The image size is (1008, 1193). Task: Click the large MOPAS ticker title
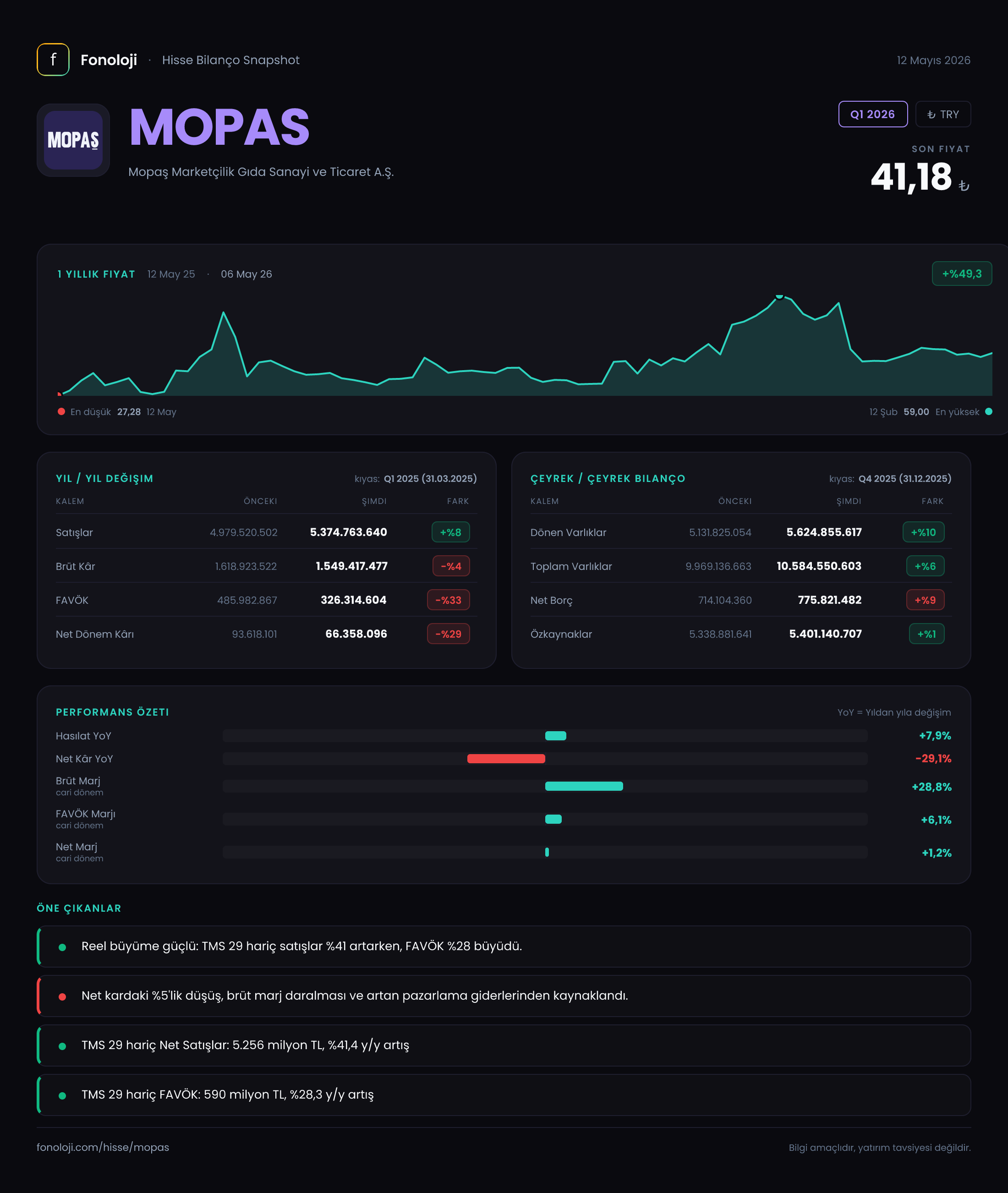219,127
